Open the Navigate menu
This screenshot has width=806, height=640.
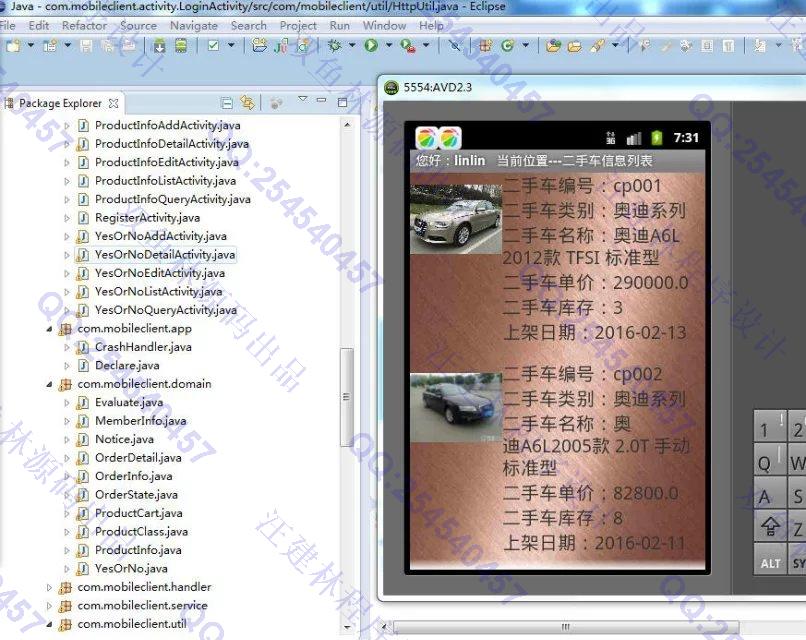[194, 25]
